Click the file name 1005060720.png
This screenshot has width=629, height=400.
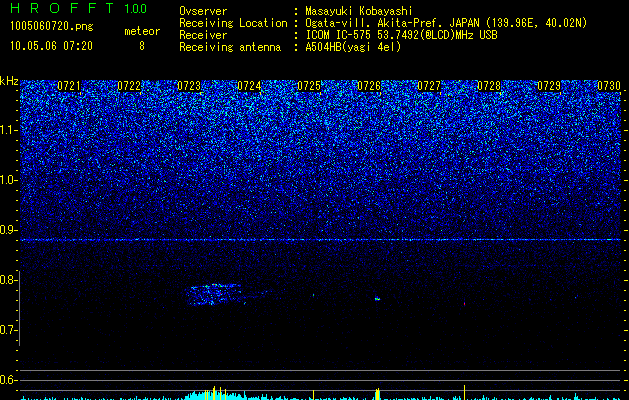pos(52,26)
